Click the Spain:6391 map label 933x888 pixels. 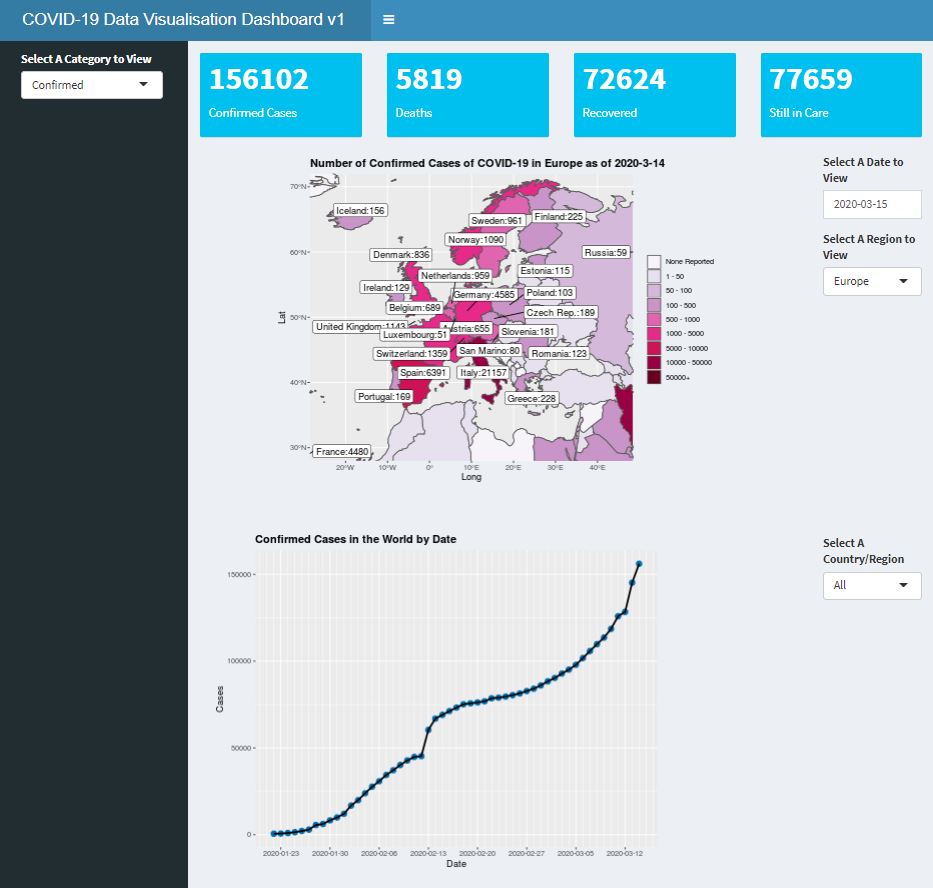pyautogui.click(x=425, y=371)
